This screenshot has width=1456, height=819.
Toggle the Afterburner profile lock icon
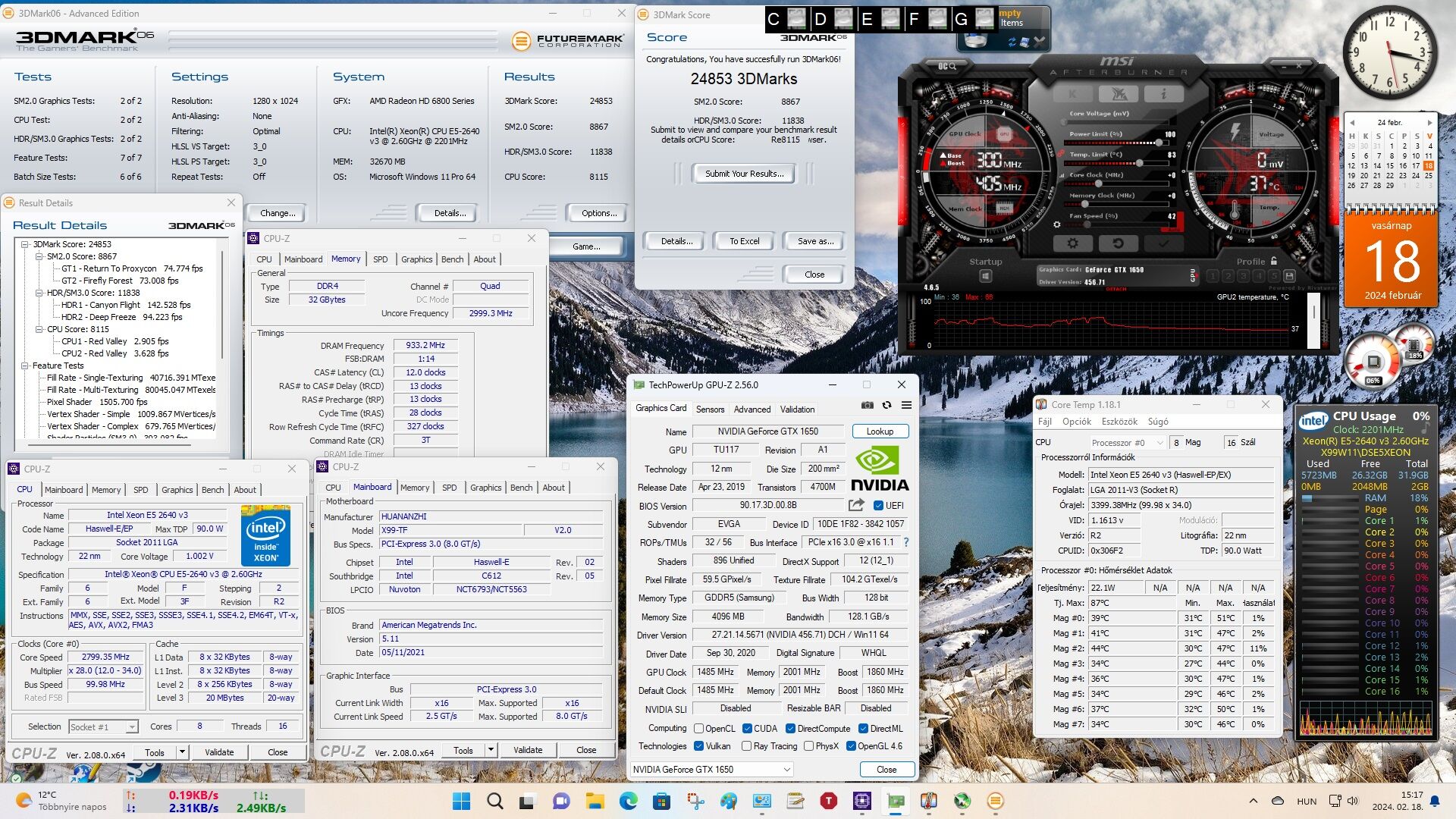[1274, 261]
